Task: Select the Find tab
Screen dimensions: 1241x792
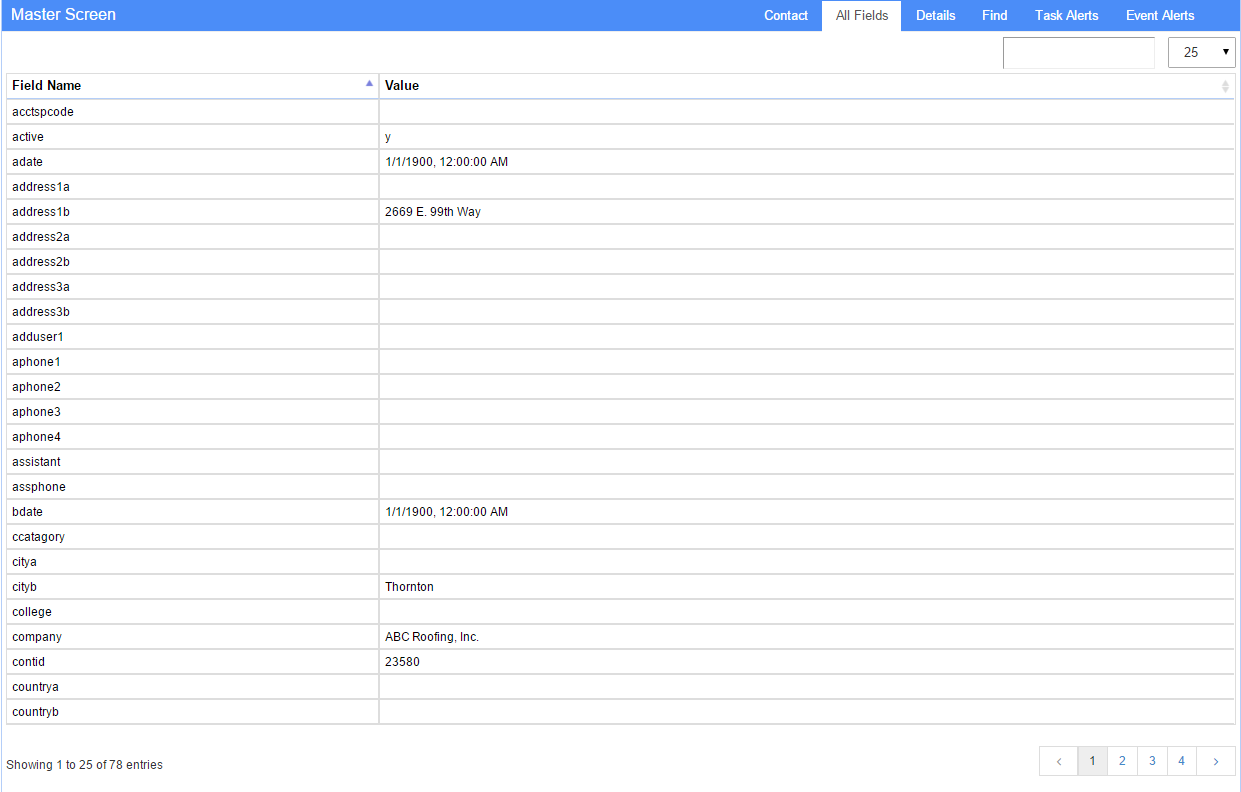Action: point(994,16)
